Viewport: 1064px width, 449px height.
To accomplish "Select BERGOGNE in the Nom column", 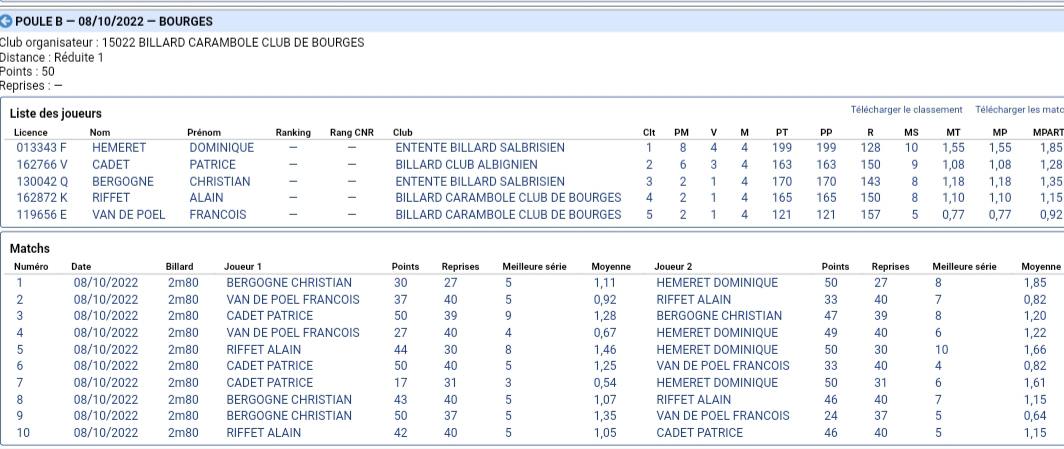I will tap(123, 181).
